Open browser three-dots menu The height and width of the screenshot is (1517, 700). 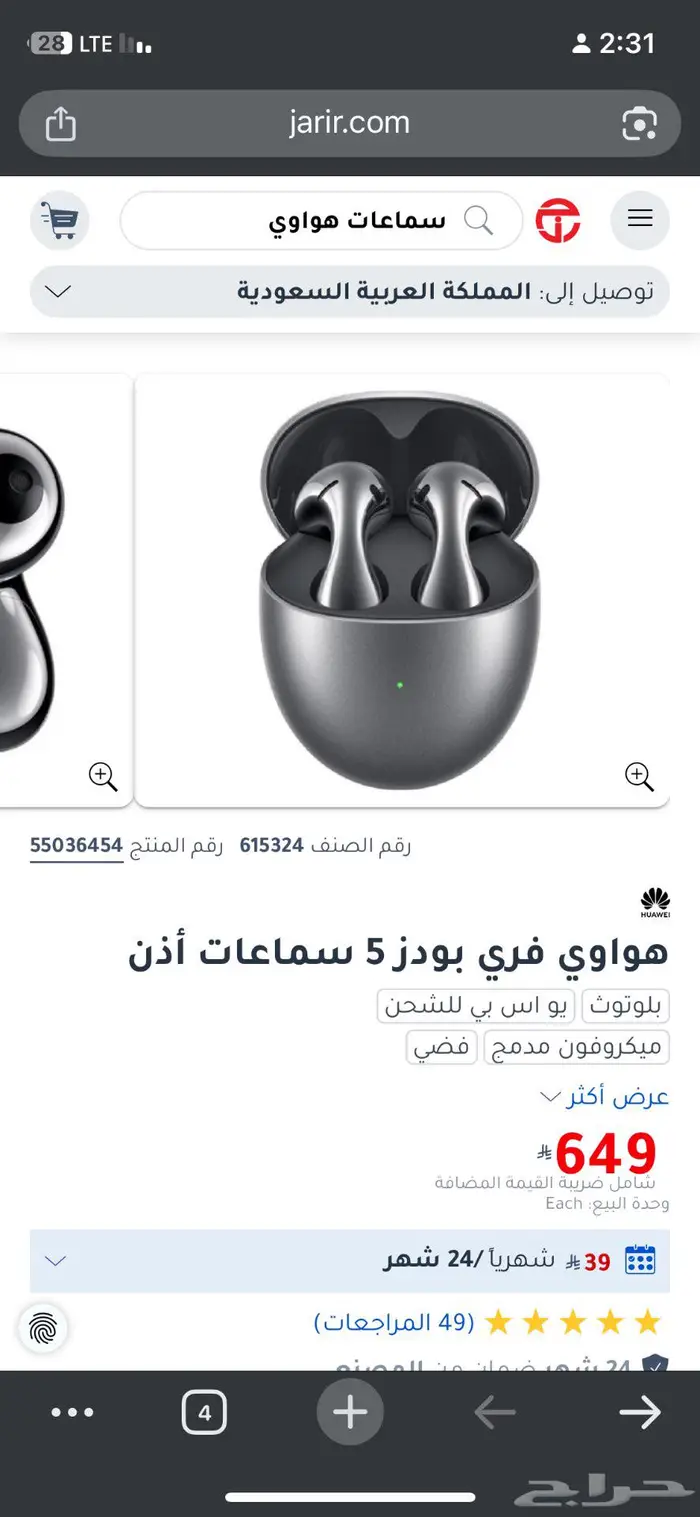[72, 1413]
